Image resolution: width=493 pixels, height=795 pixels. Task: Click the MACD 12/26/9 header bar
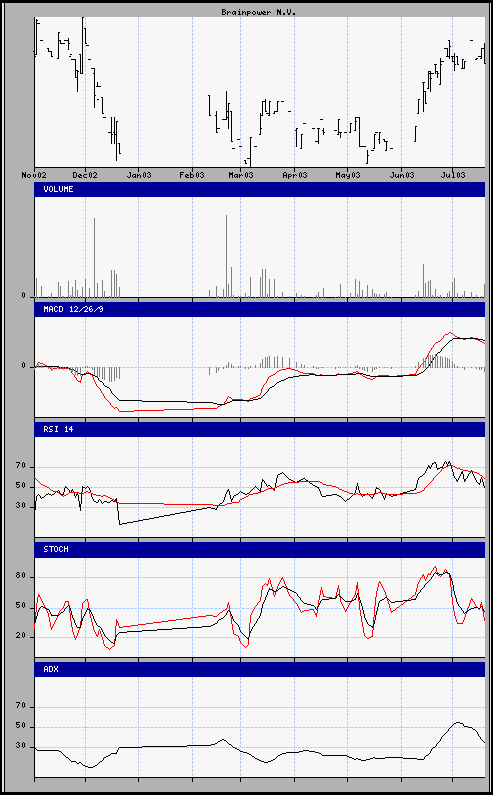coord(260,309)
